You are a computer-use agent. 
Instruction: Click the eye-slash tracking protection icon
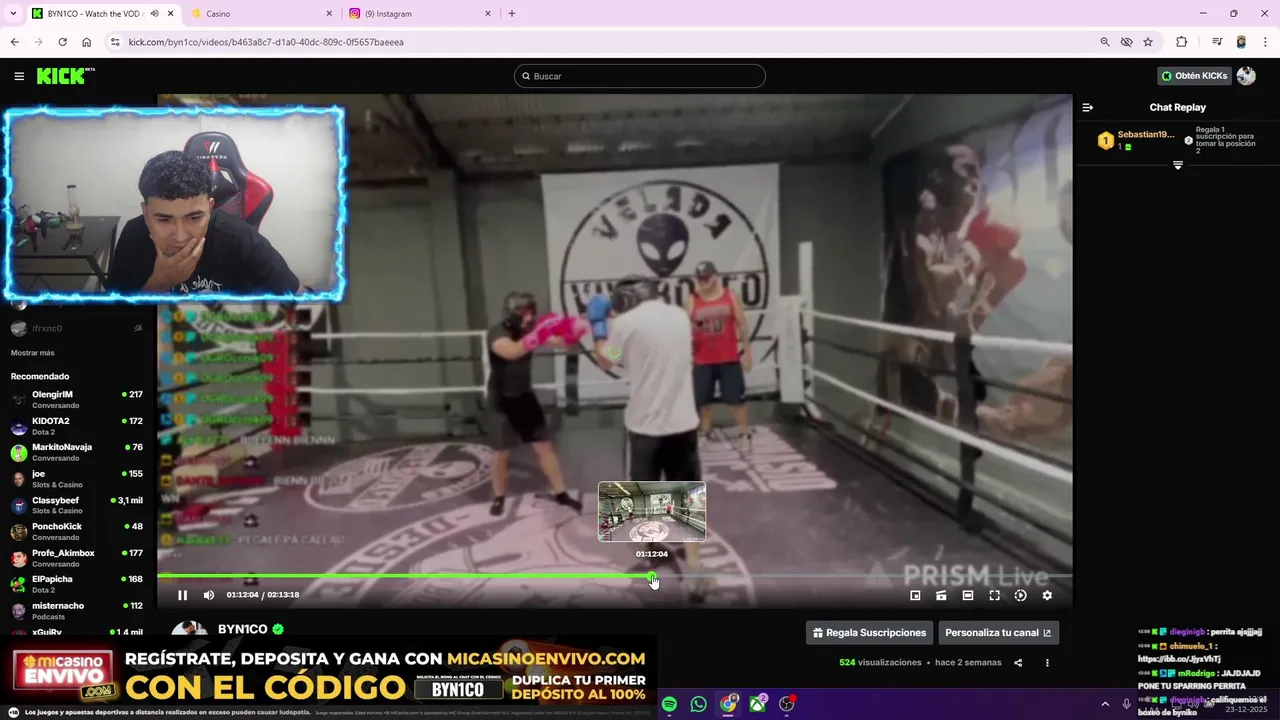coord(1127,42)
